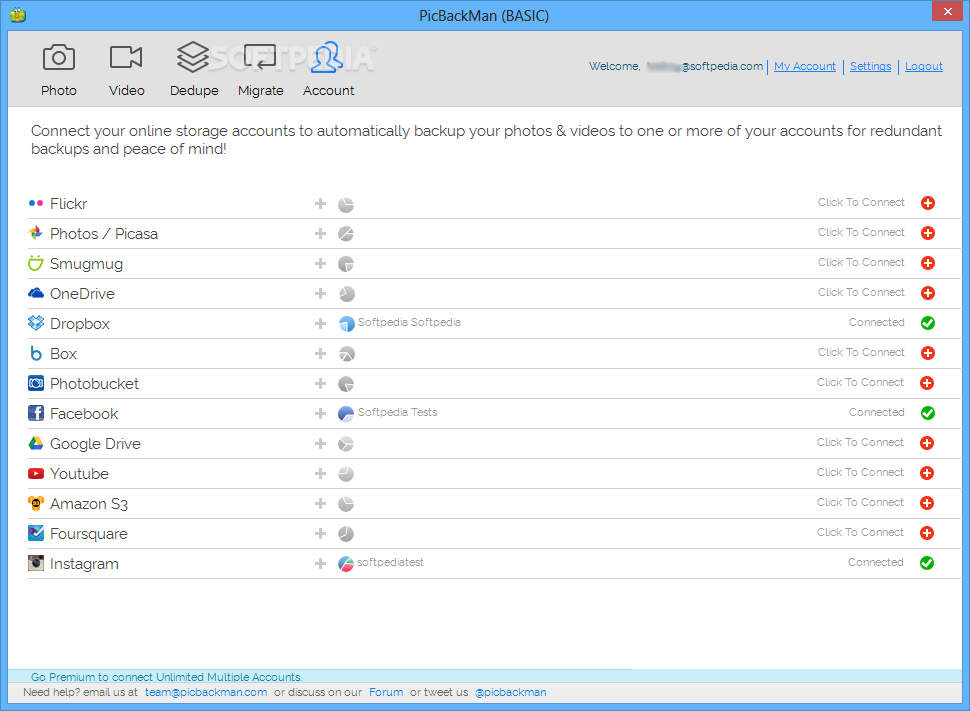This screenshot has height=711, width=970.
Task: Click green connected checkmark for Dropbox
Action: pos(927,323)
